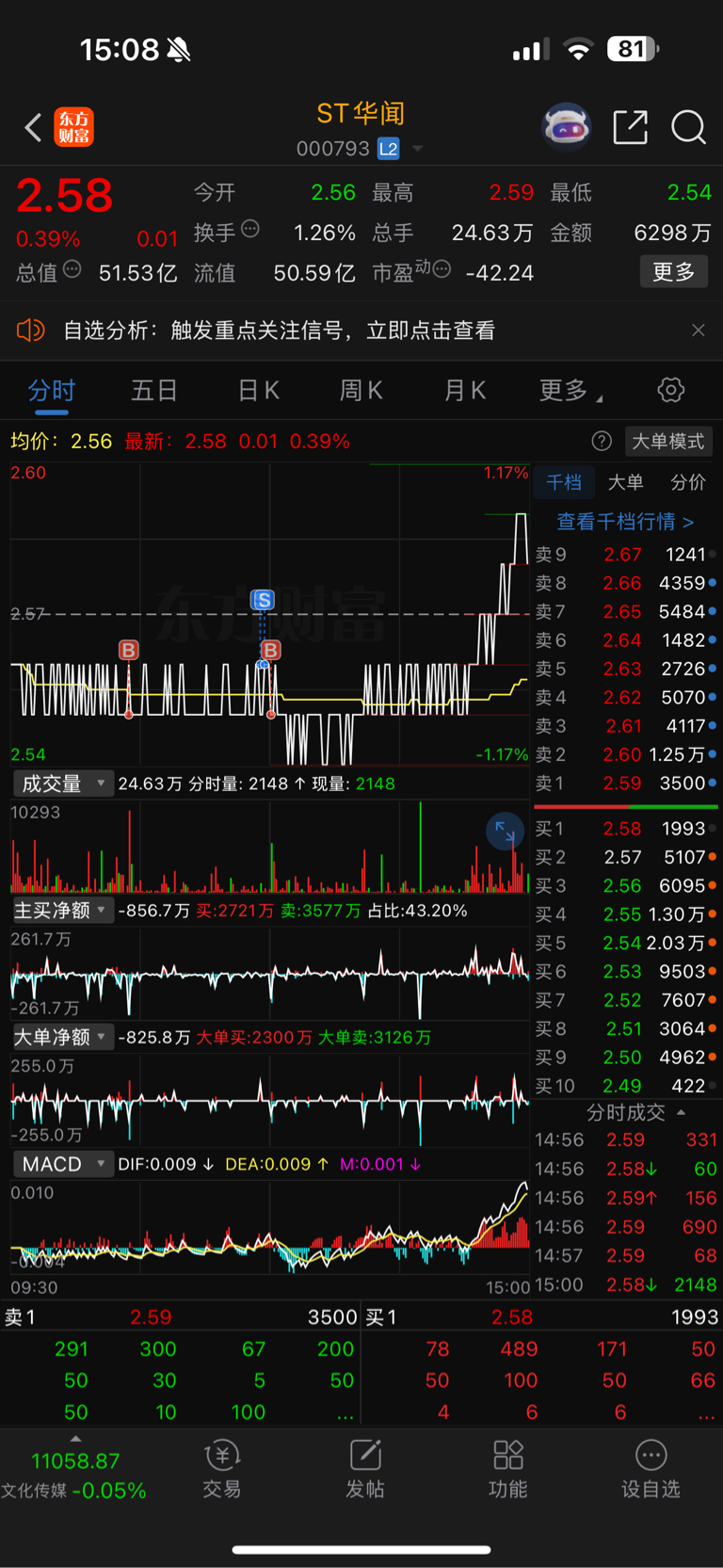Switch to 日K chart tab
The width and height of the screenshot is (723, 1568).
click(x=258, y=390)
